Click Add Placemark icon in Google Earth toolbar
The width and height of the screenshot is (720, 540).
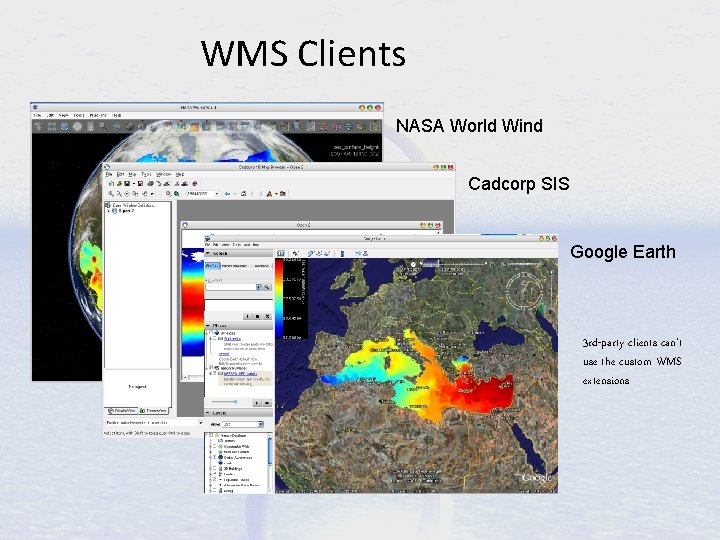click(296, 253)
